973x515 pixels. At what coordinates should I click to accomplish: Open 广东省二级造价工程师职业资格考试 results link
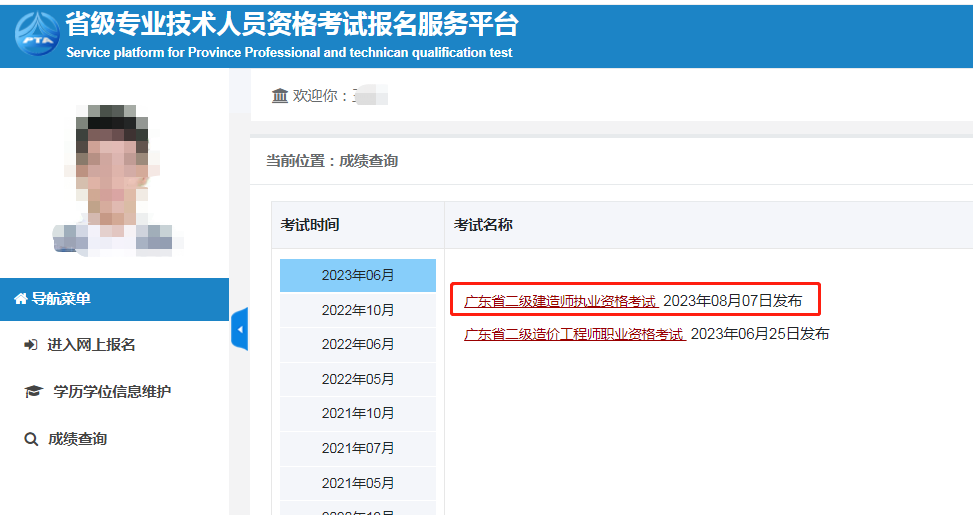point(574,334)
